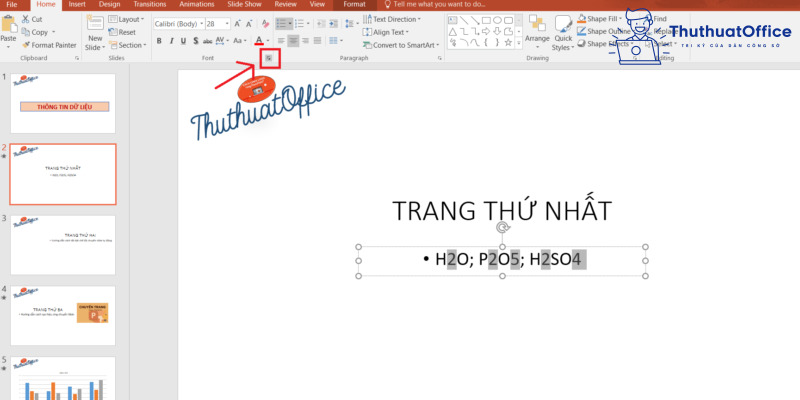Pick the Rounded Rectangle shape

click(508, 20)
